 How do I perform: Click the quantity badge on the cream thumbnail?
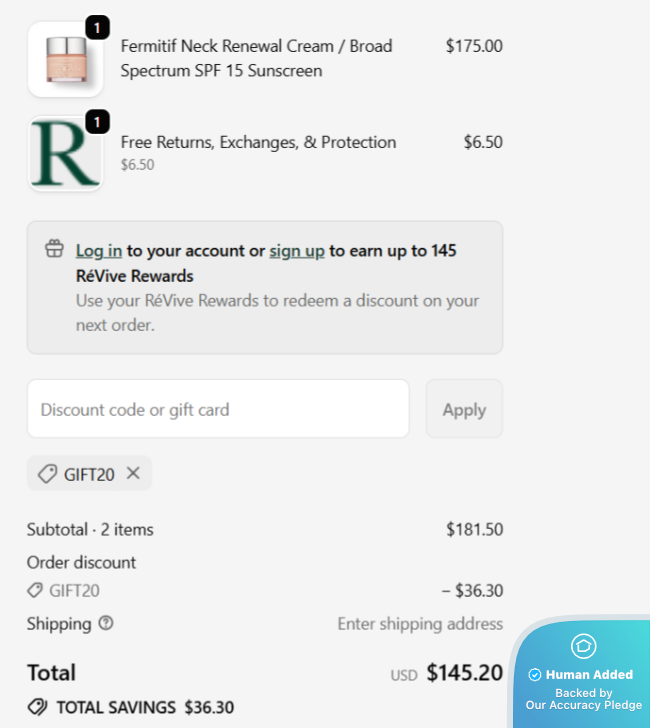(x=97, y=28)
